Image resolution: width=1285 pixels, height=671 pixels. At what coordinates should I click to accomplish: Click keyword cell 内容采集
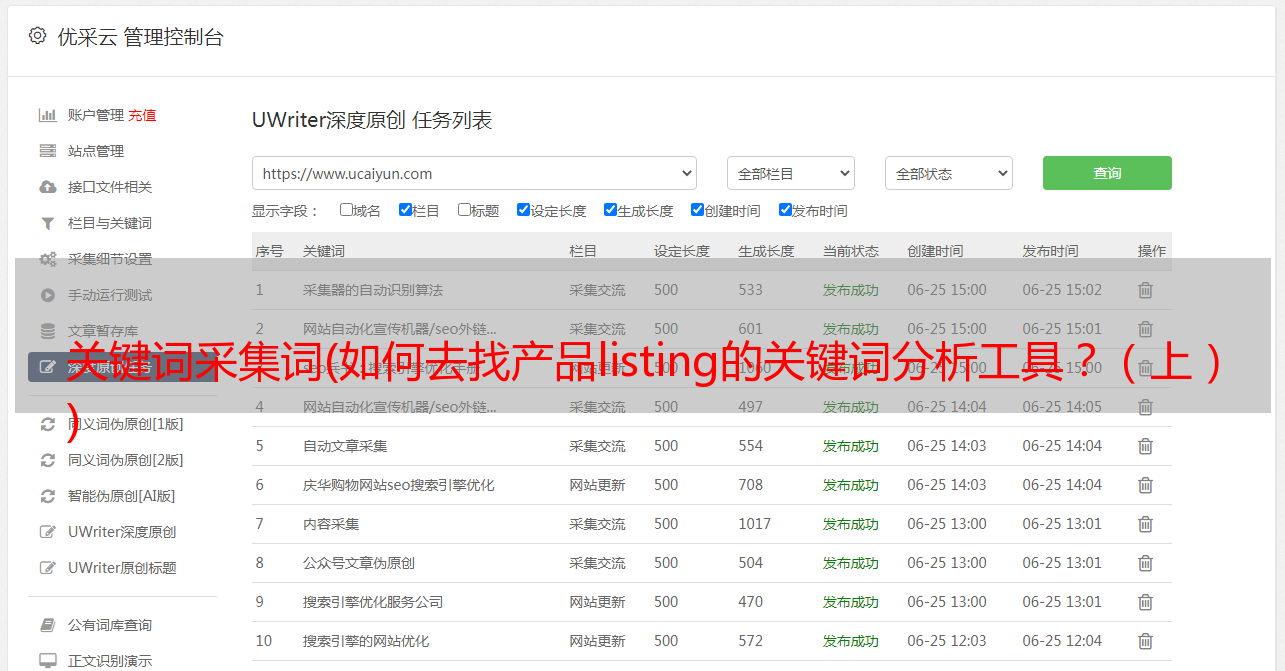tap(331, 524)
